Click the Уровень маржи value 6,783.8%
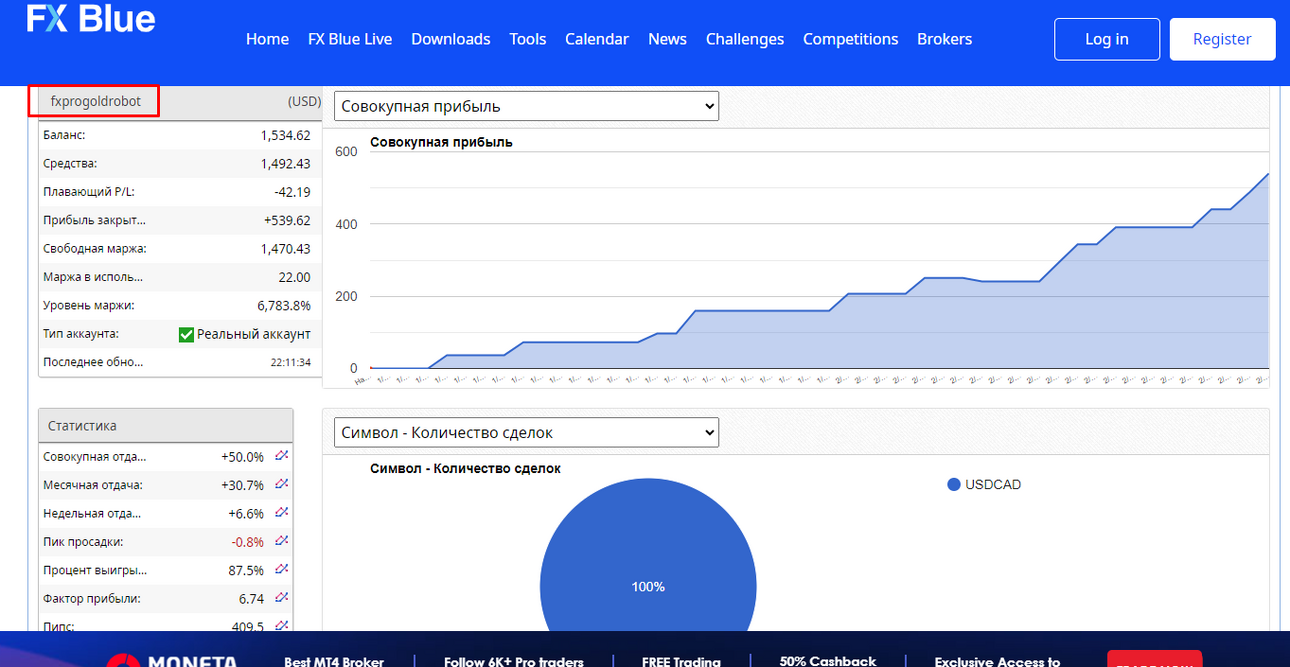1290x667 pixels. coord(284,305)
